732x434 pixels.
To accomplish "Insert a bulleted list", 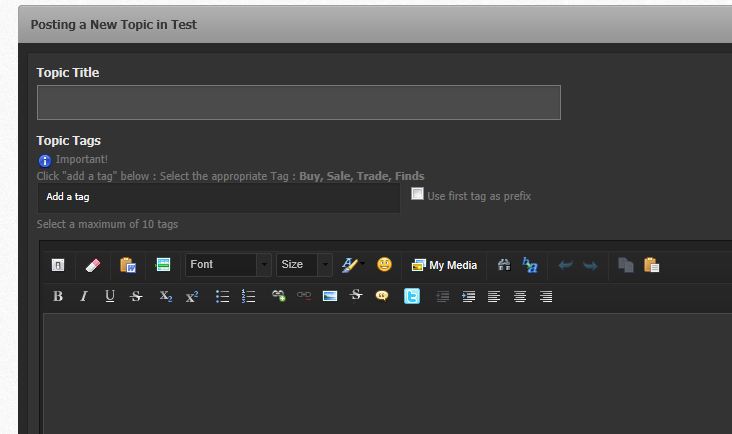I will [223, 296].
